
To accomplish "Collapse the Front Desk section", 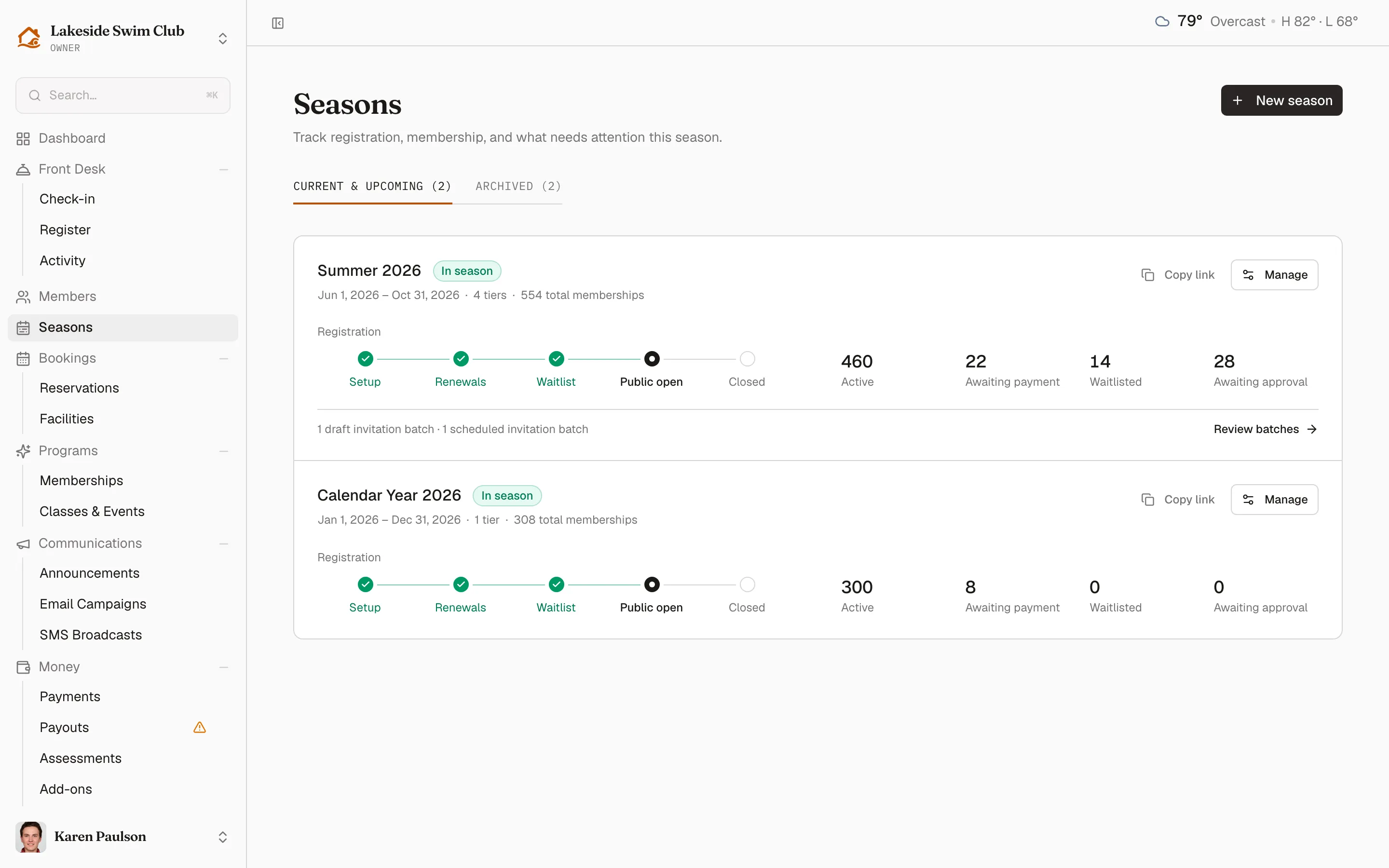I will 224,169.
